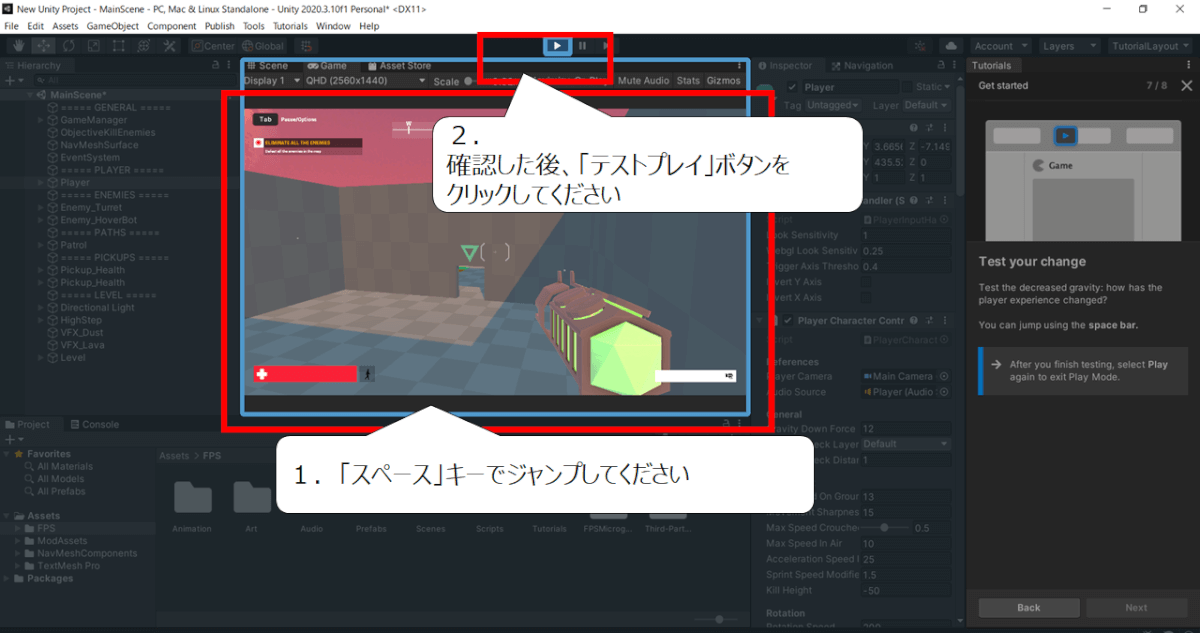Click the Pause button
This screenshot has height=633, width=1200.
pyautogui.click(x=582, y=46)
